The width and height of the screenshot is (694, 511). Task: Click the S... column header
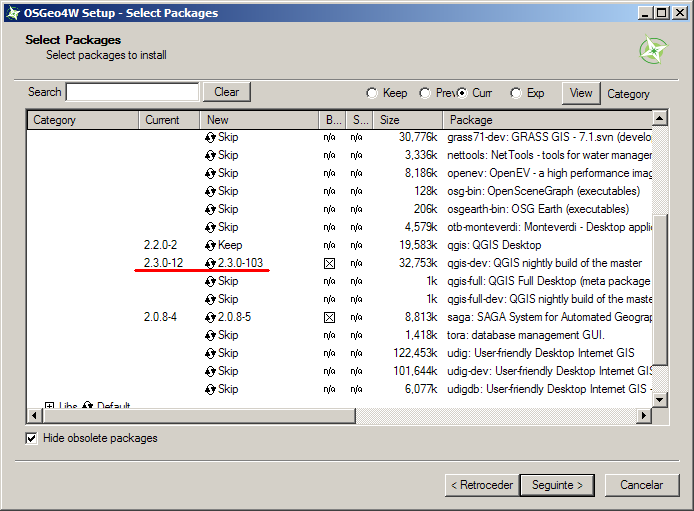click(360, 120)
